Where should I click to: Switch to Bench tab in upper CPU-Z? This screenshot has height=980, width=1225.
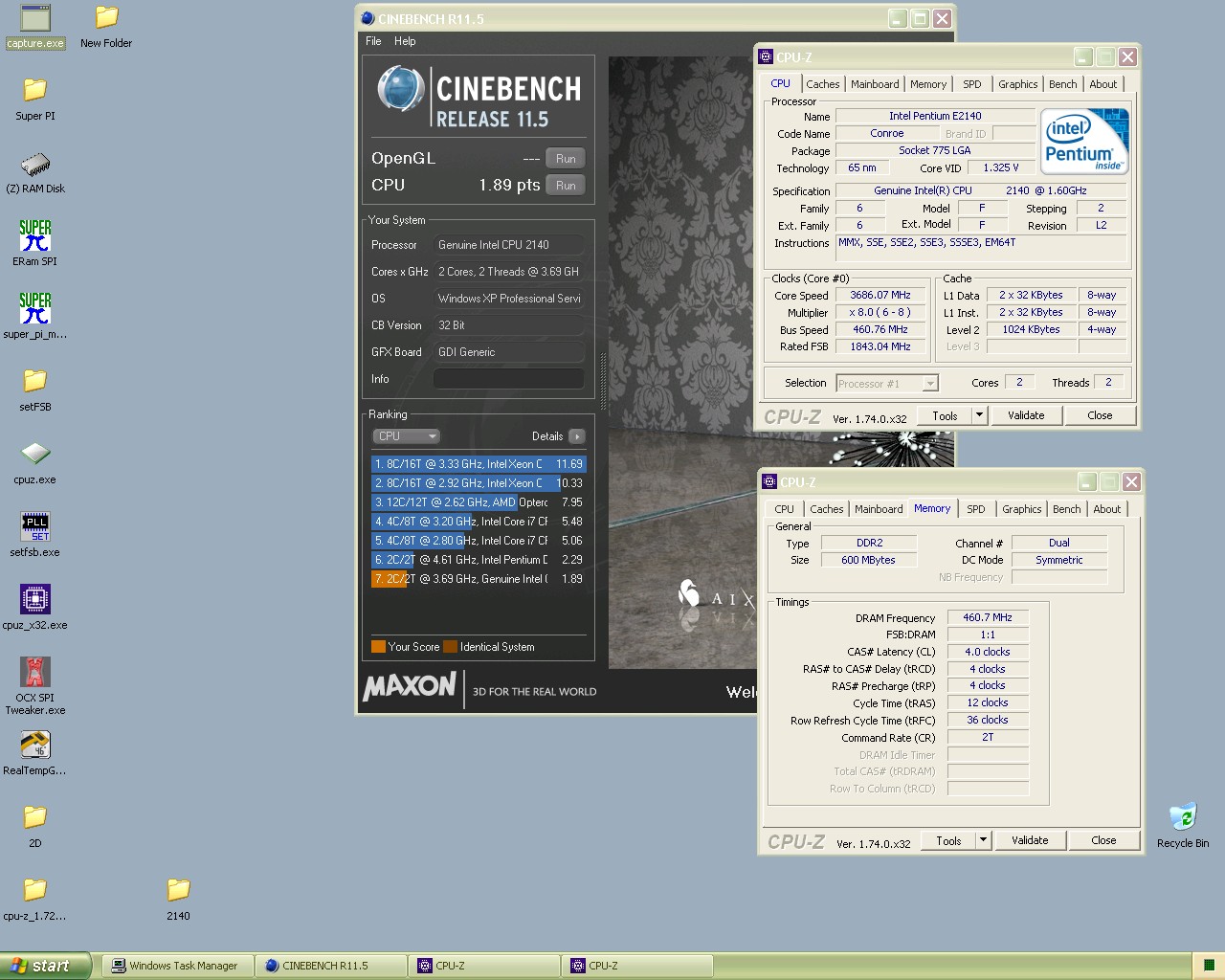1063,84
